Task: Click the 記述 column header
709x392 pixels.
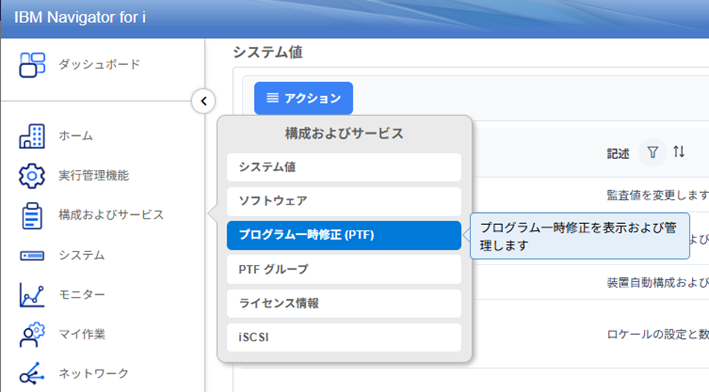Action: click(618, 154)
